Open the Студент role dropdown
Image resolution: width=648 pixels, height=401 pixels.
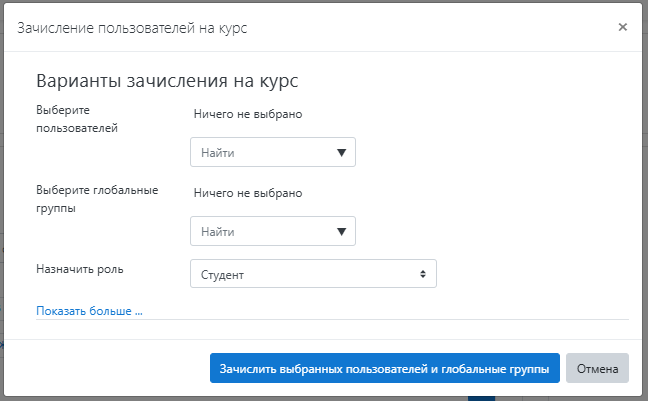point(312,274)
